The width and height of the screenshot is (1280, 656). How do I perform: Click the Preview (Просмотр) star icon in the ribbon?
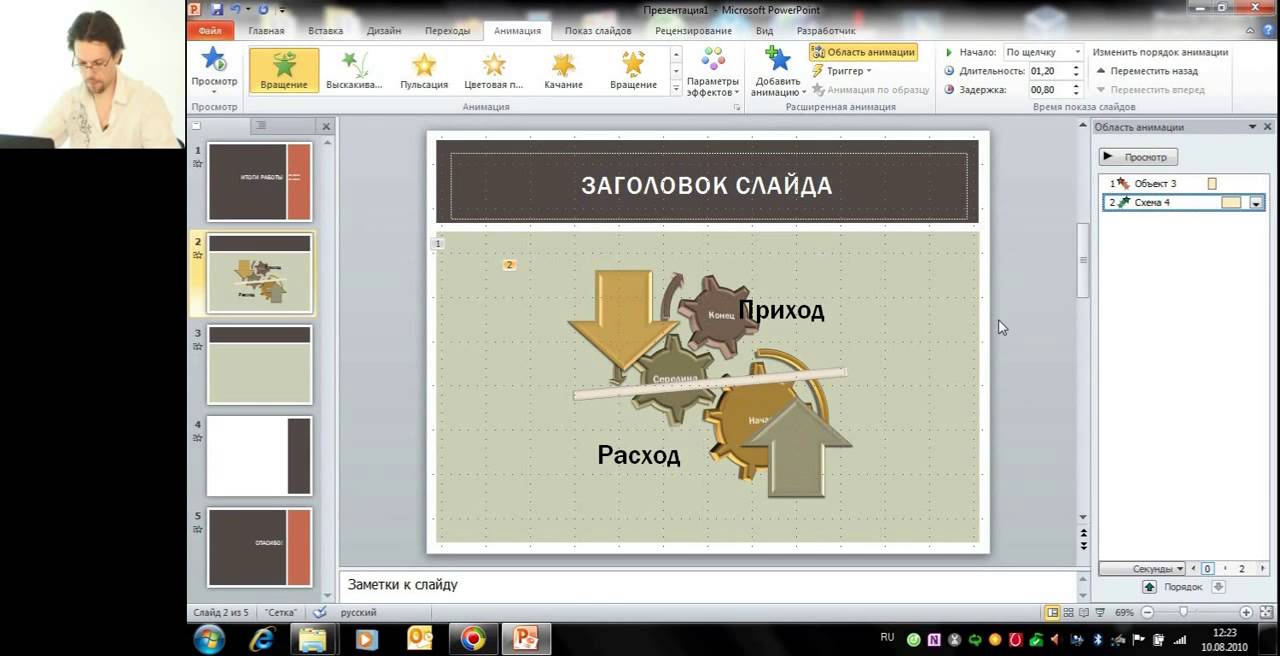coord(214,60)
